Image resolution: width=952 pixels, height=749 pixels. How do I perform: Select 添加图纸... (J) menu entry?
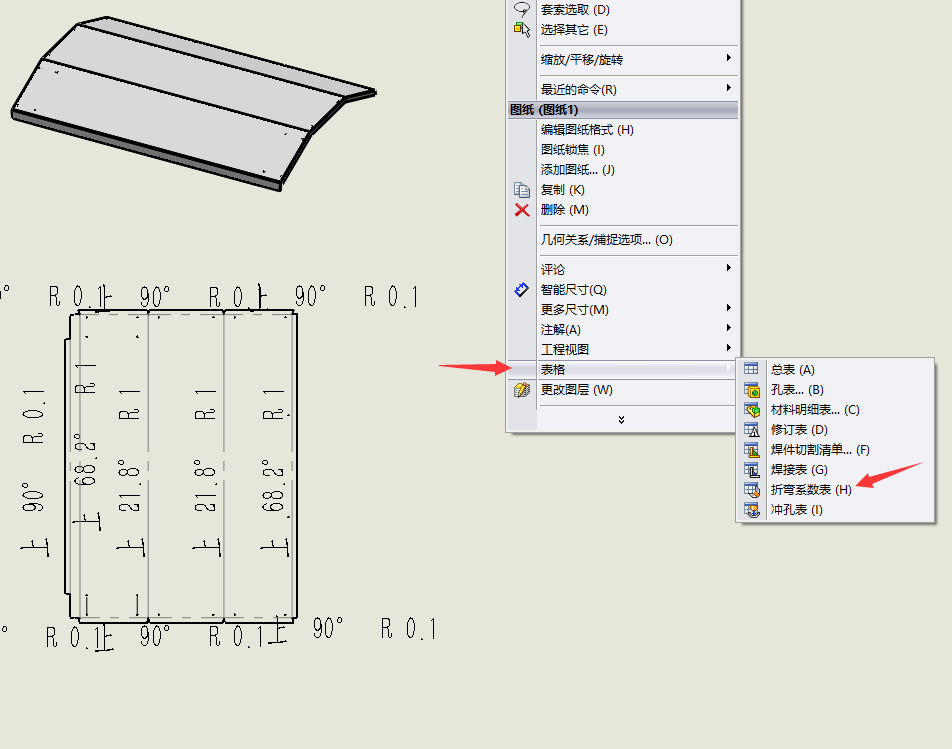577,170
